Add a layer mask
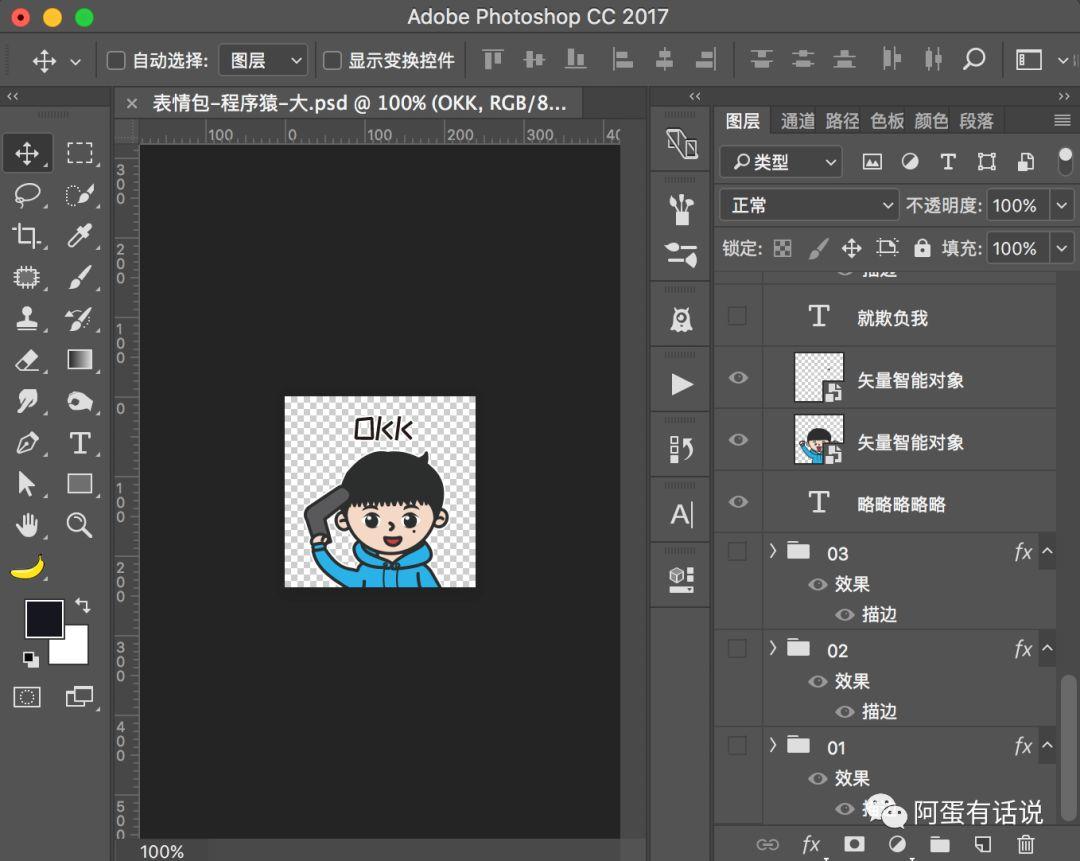The image size is (1080, 861). [854, 844]
